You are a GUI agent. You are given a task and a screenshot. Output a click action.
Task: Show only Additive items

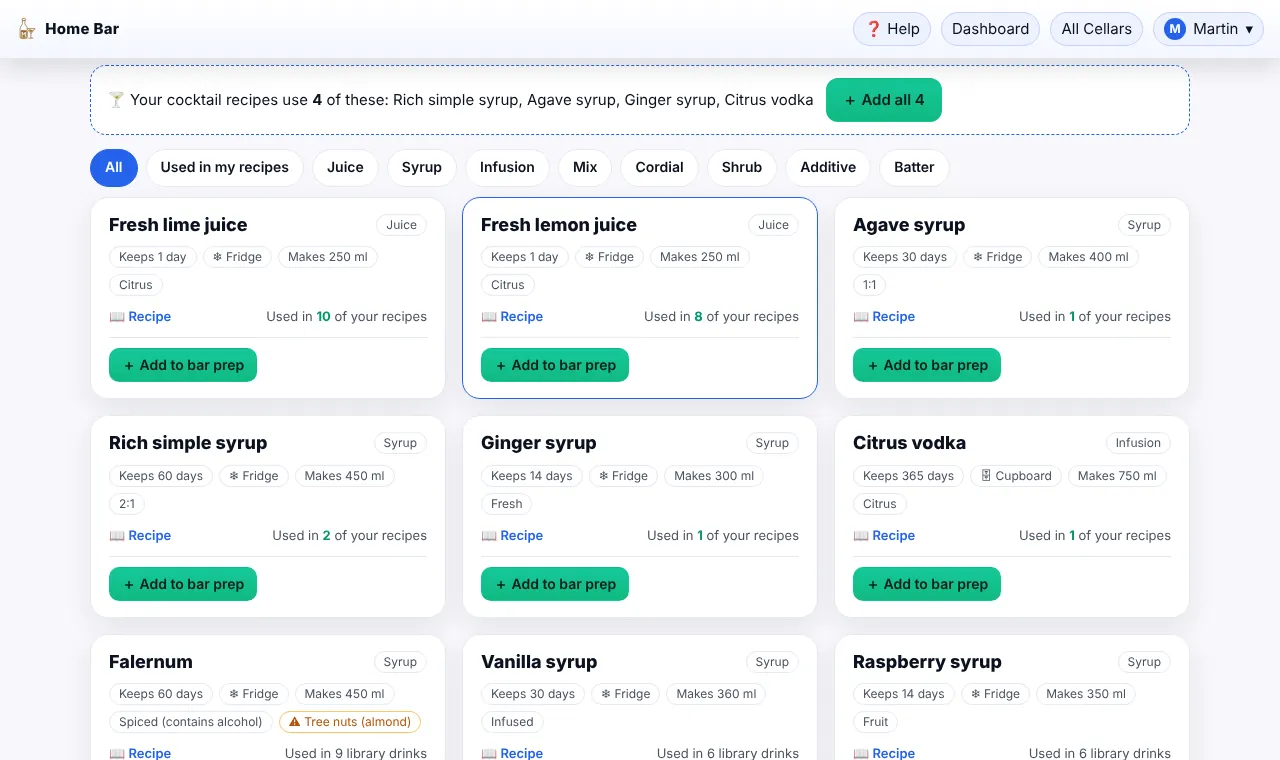click(x=828, y=167)
